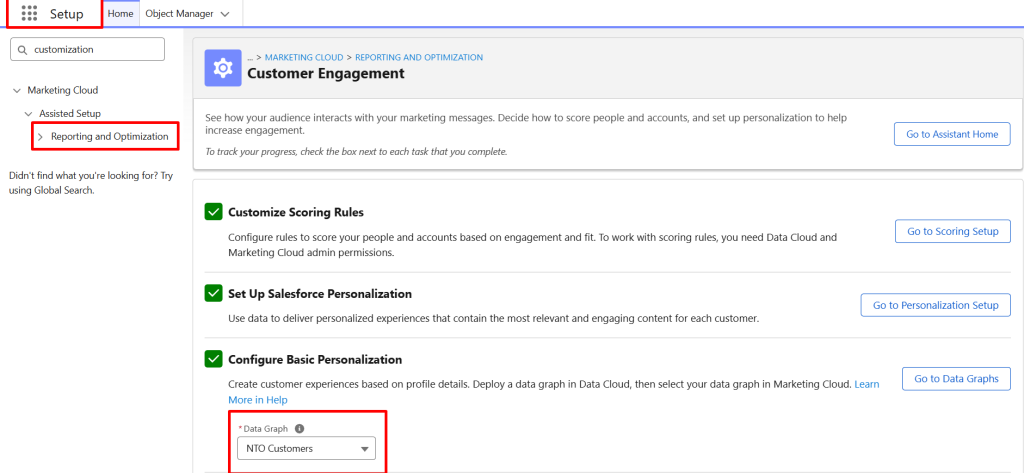Click the breadcrumb ellipsis
Image resolution: width=1024 pixels, height=473 pixels.
pyautogui.click(x=250, y=58)
